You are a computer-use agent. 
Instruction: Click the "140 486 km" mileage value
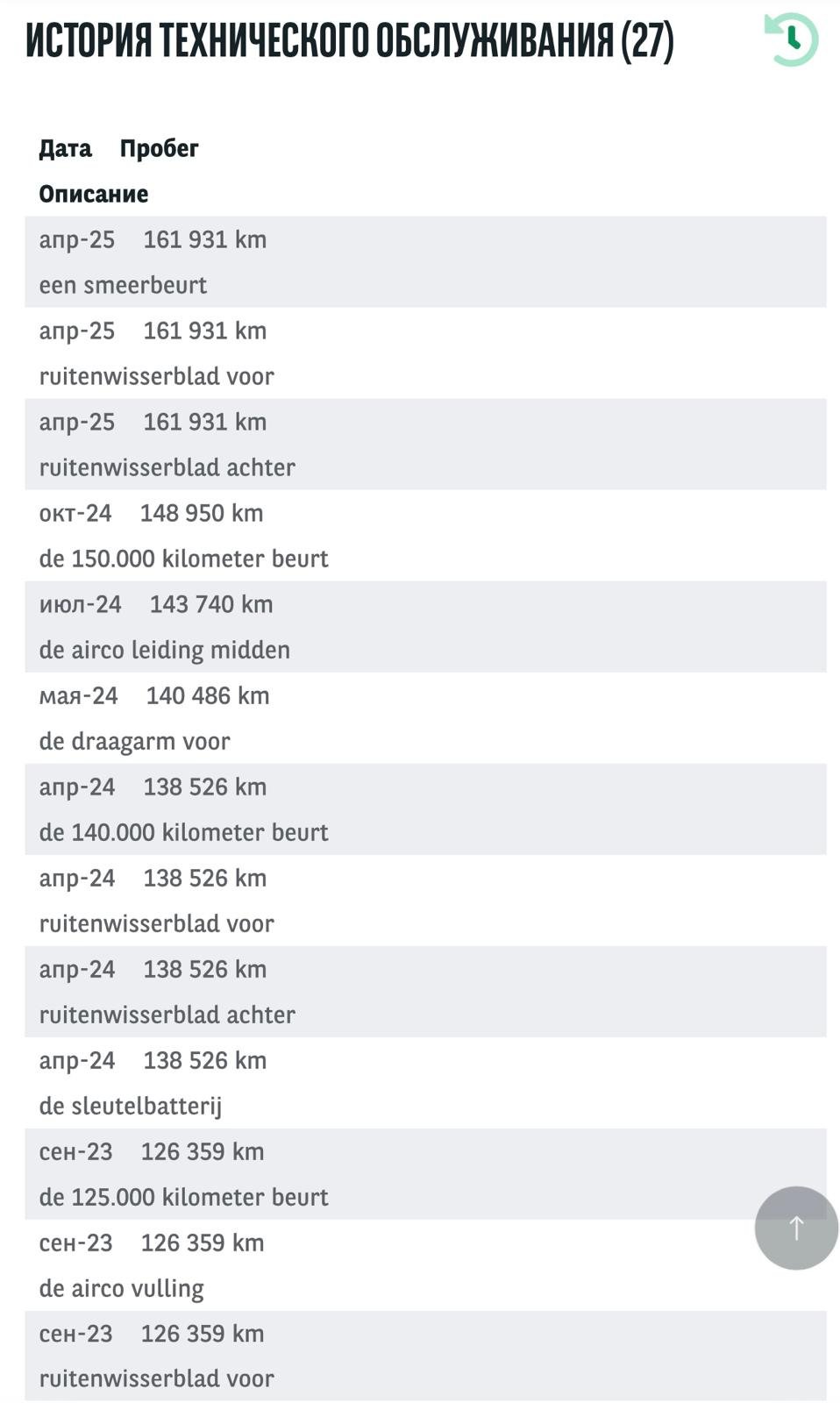tap(208, 695)
